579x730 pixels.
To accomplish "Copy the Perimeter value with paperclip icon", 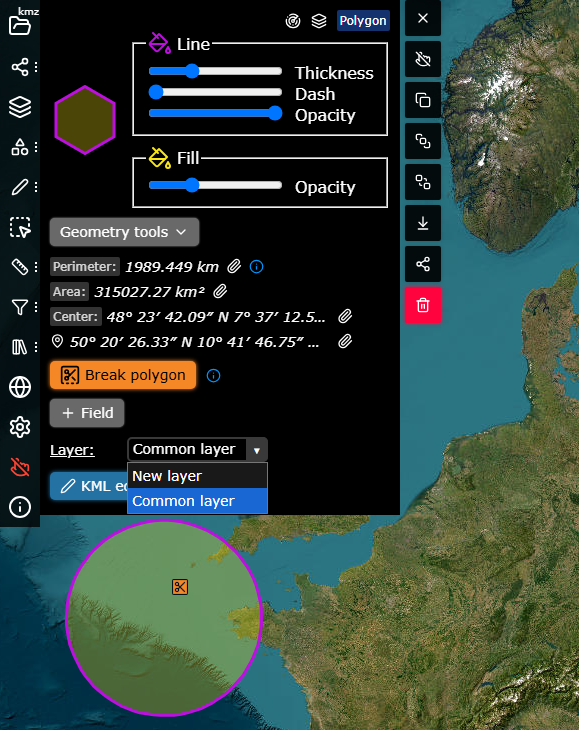I will (x=234, y=266).
